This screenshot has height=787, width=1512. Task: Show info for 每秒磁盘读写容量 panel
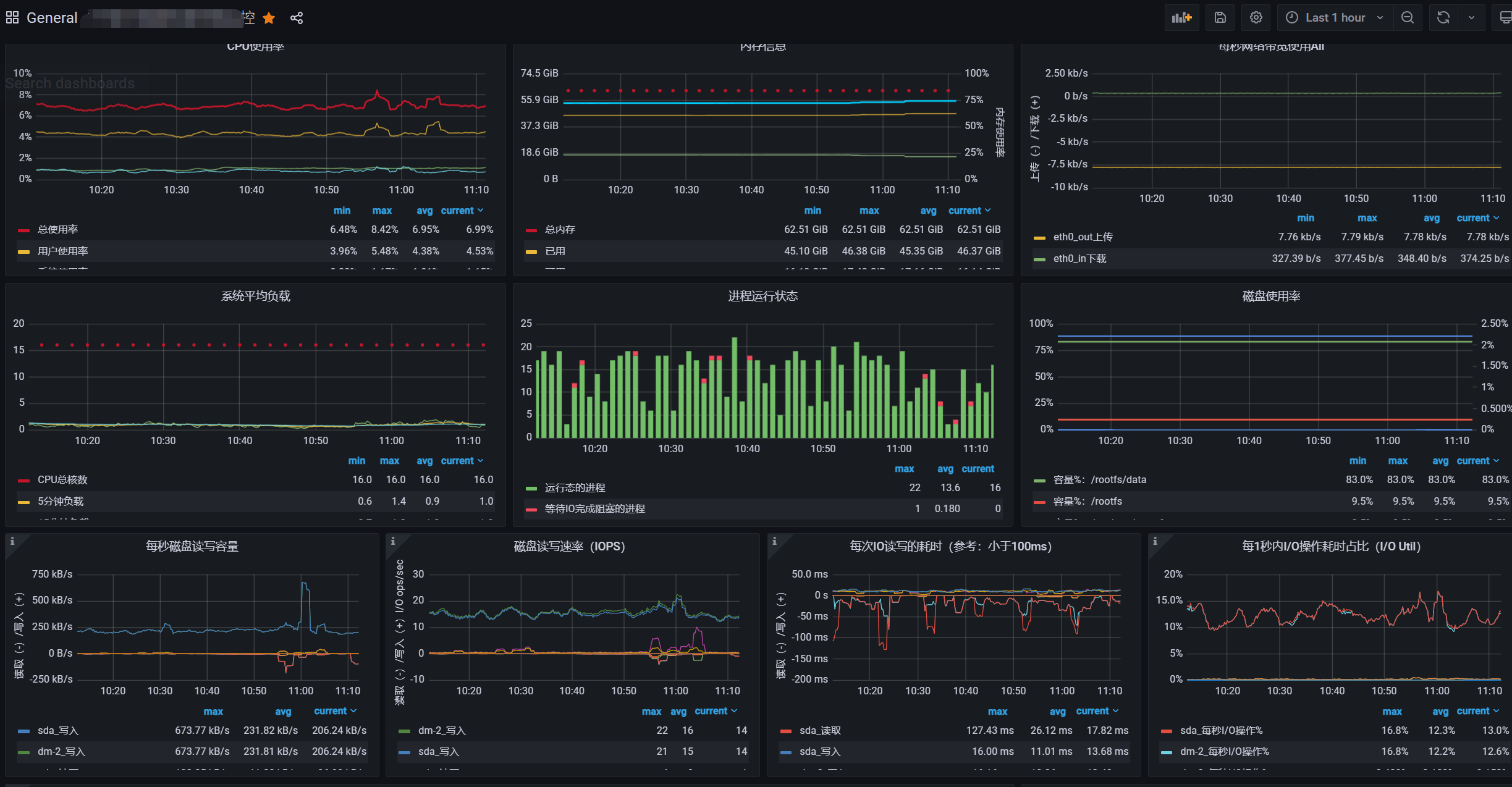pyautogui.click(x=12, y=541)
